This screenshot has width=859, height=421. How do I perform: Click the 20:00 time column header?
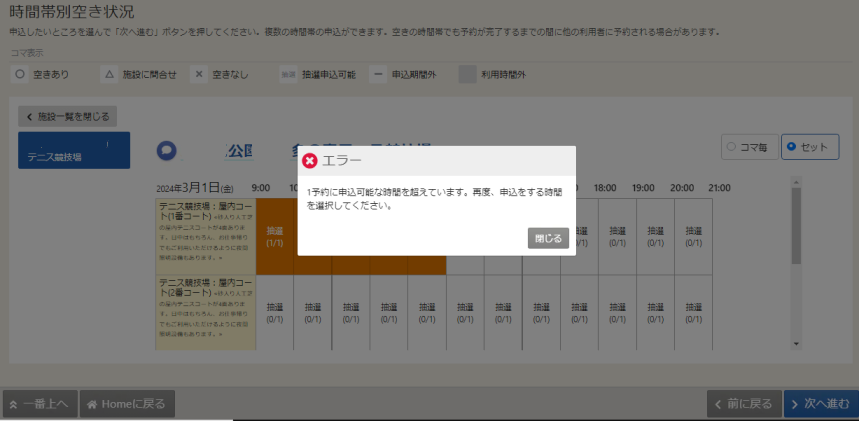(682, 188)
